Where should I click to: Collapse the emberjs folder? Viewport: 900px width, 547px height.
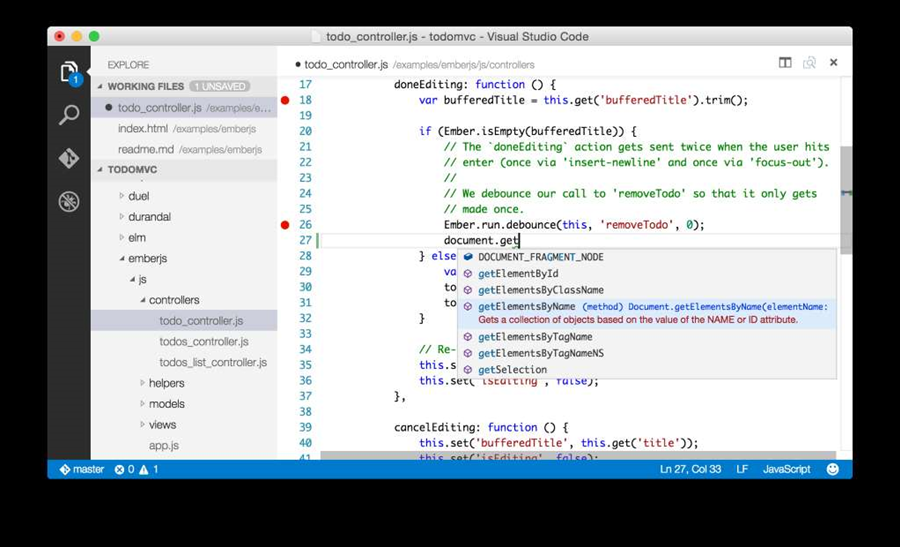tap(122, 258)
